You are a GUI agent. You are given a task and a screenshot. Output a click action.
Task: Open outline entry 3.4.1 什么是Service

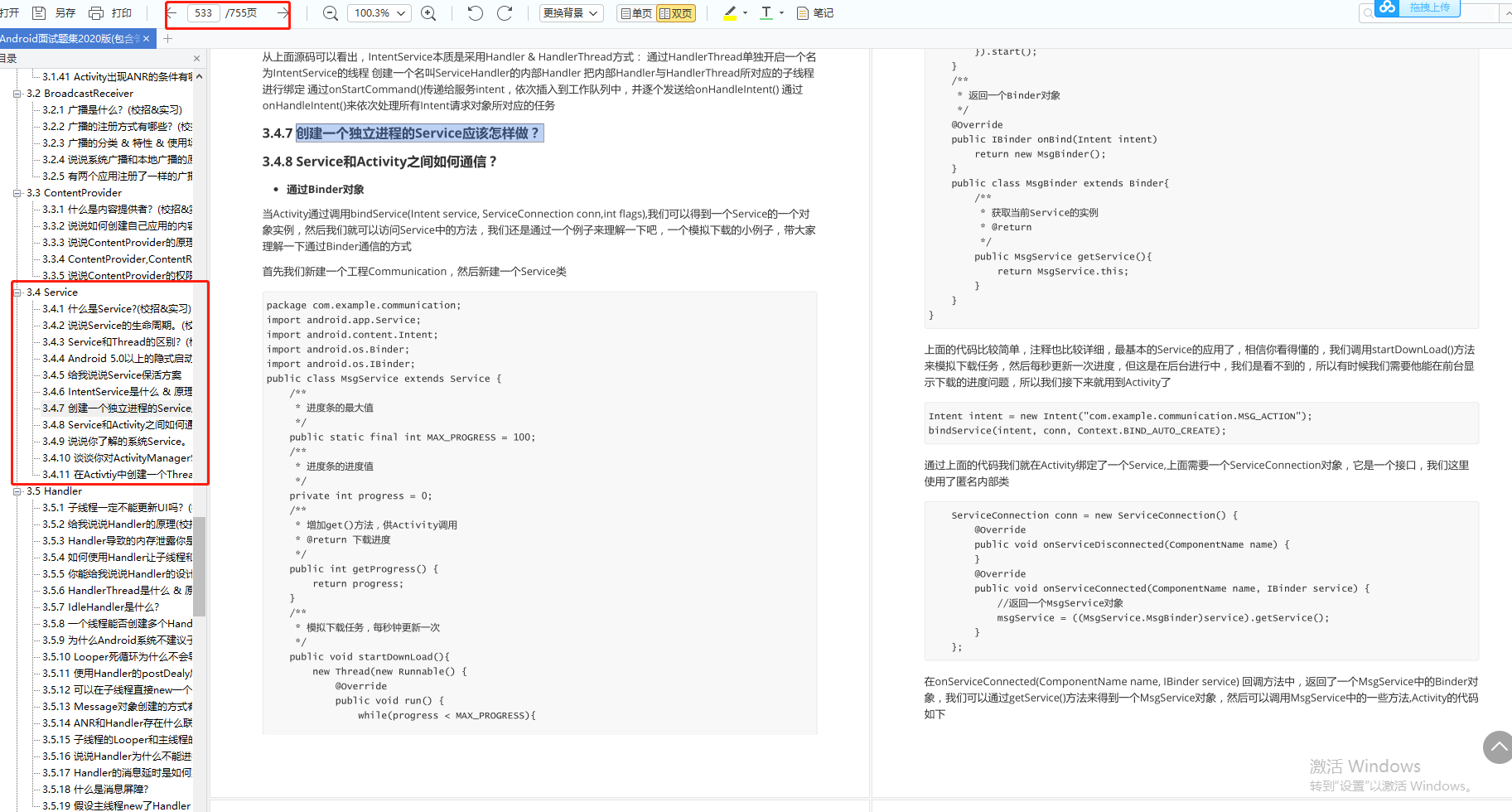point(117,309)
